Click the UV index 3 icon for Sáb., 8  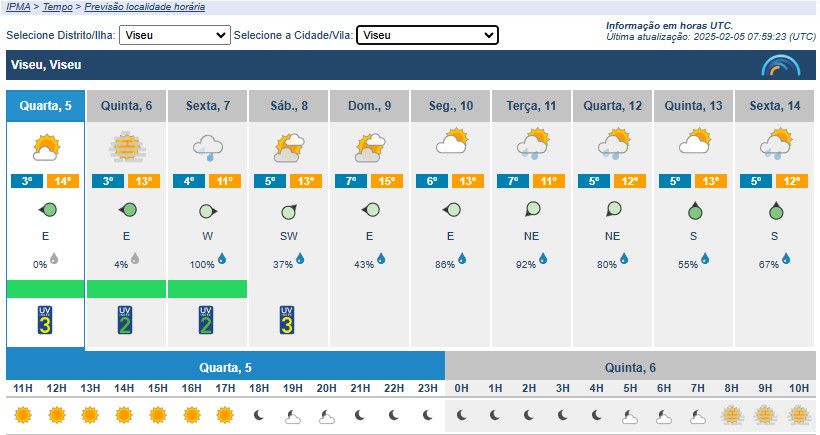(x=287, y=320)
